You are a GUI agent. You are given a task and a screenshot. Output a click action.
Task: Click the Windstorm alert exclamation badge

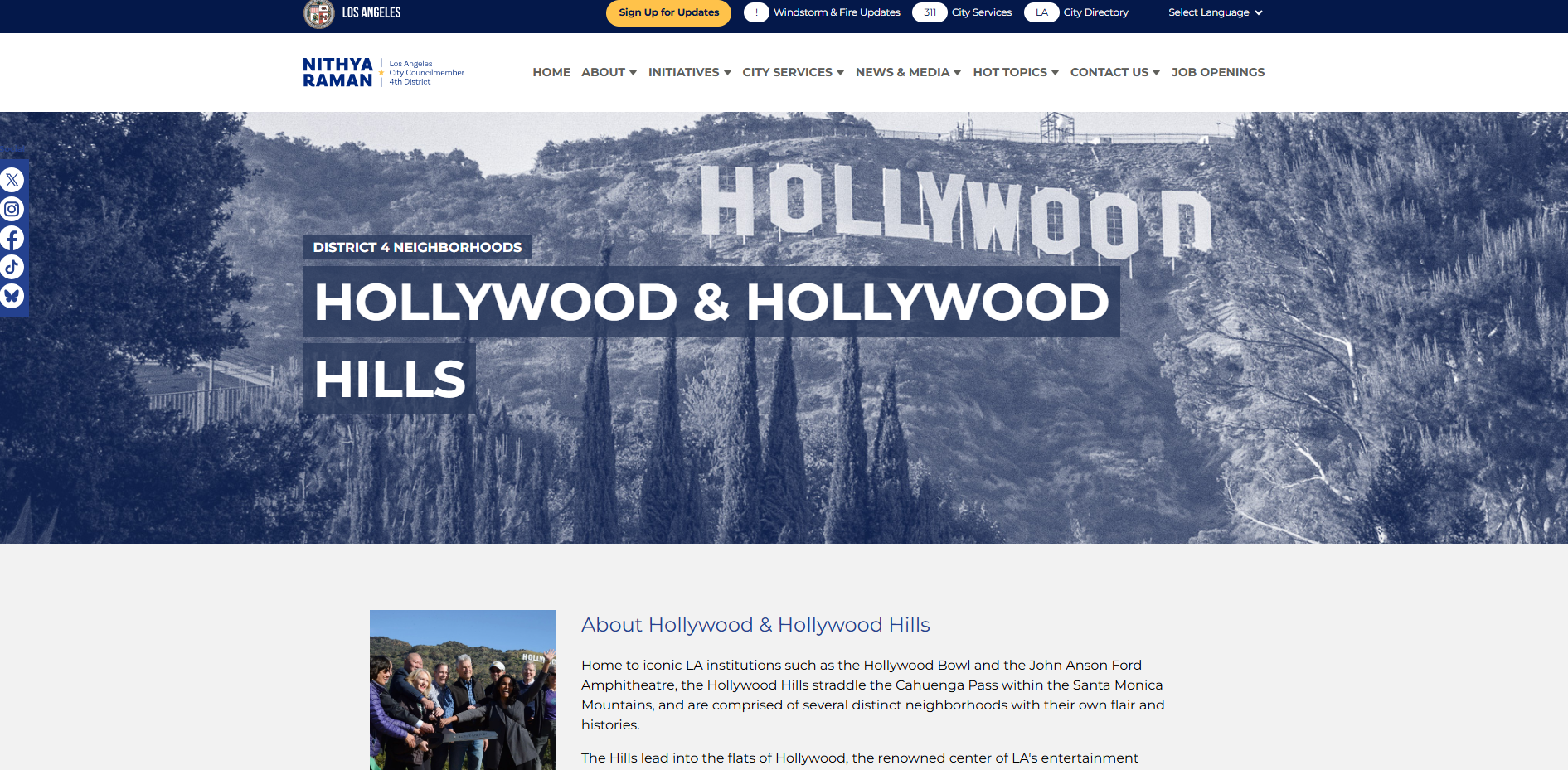click(756, 12)
